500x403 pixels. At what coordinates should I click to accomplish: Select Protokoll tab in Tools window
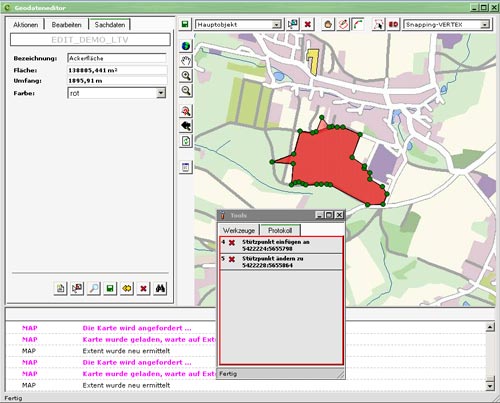click(x=280, y=230)
